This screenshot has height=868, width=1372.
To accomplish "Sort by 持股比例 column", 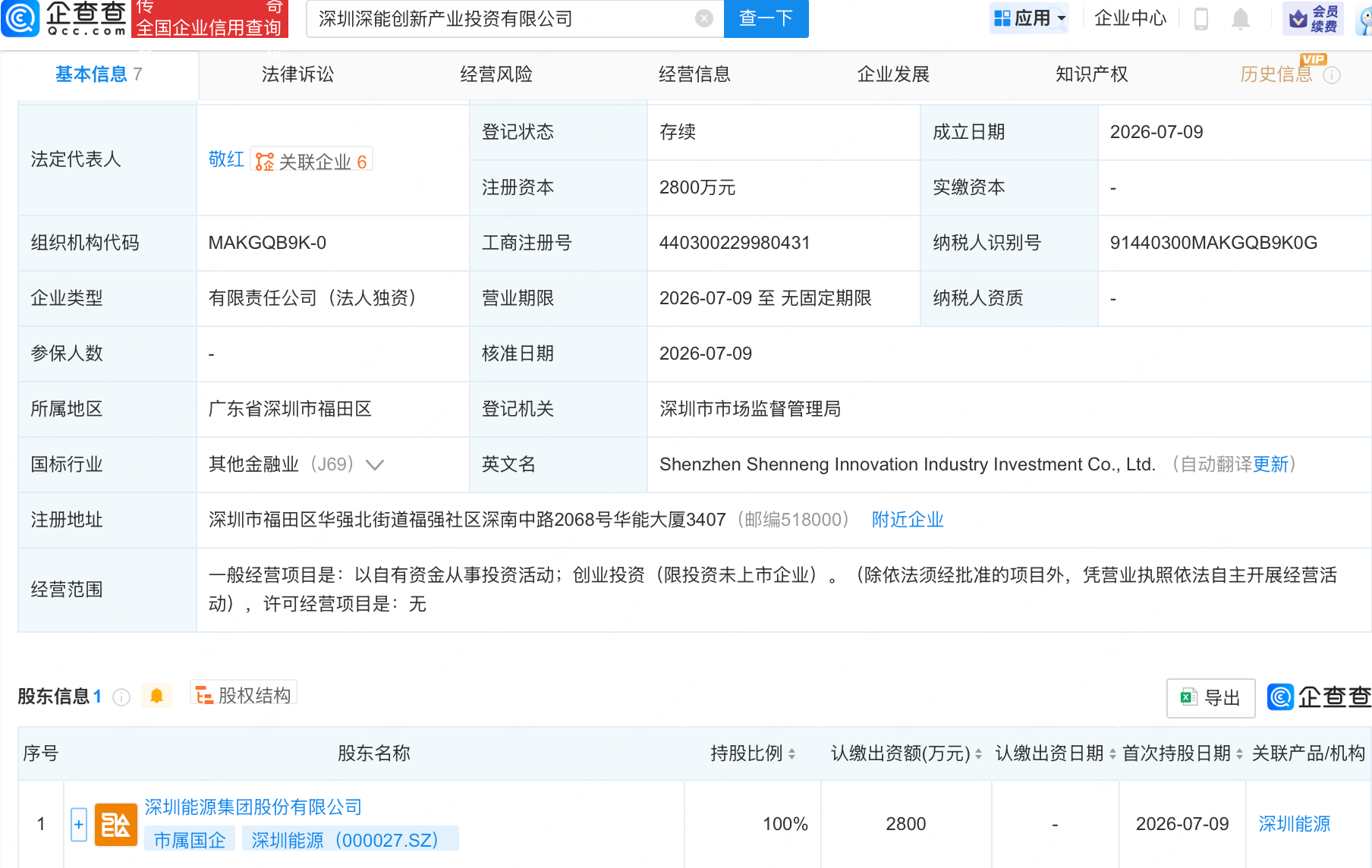I will click(x=791, y=753).
